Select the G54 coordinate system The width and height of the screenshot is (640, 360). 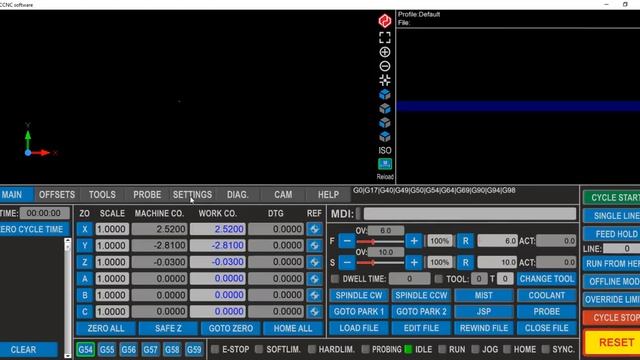pos(85,349)
